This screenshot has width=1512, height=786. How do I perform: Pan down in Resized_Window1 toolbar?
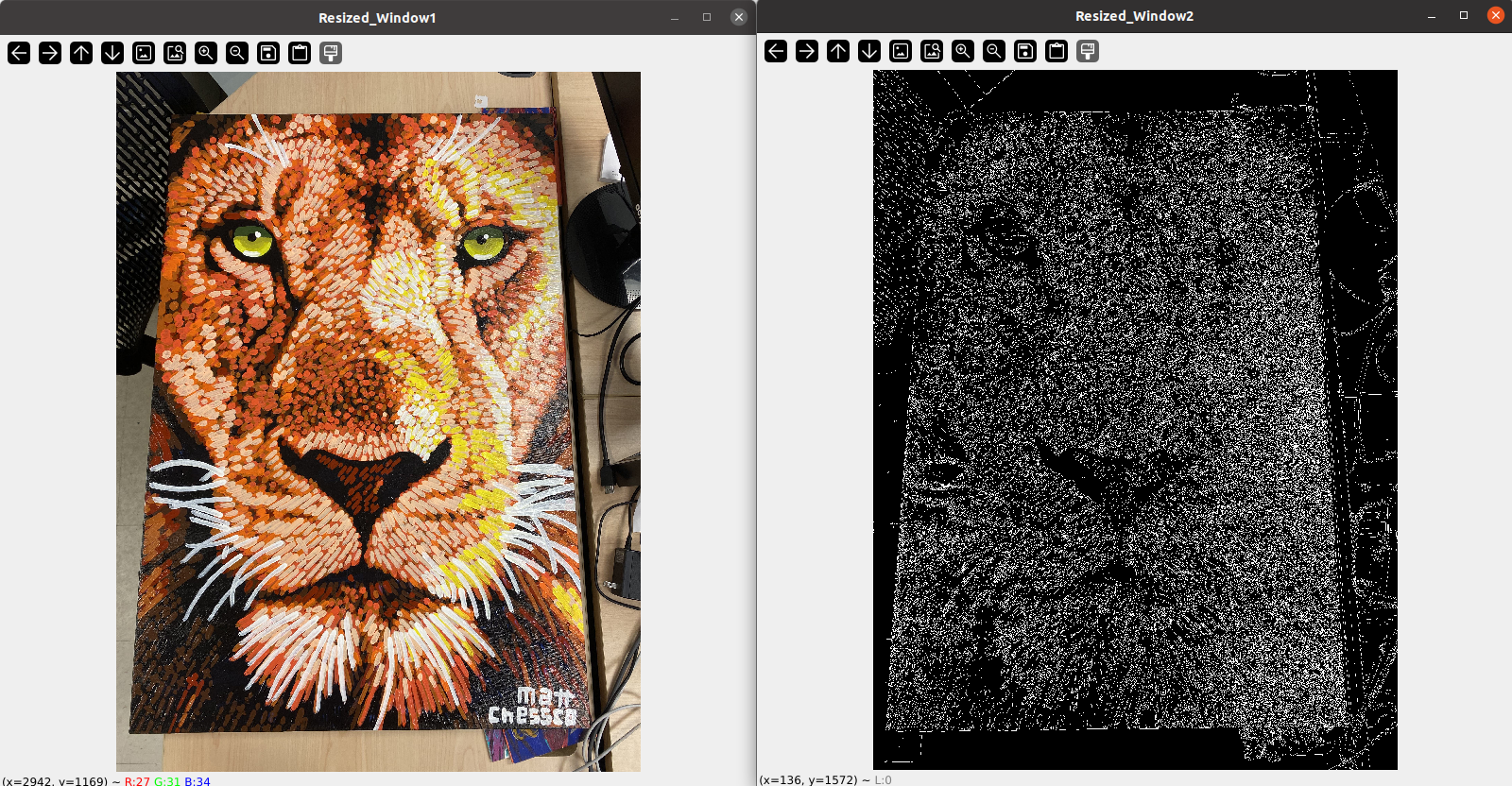point(112,53)
